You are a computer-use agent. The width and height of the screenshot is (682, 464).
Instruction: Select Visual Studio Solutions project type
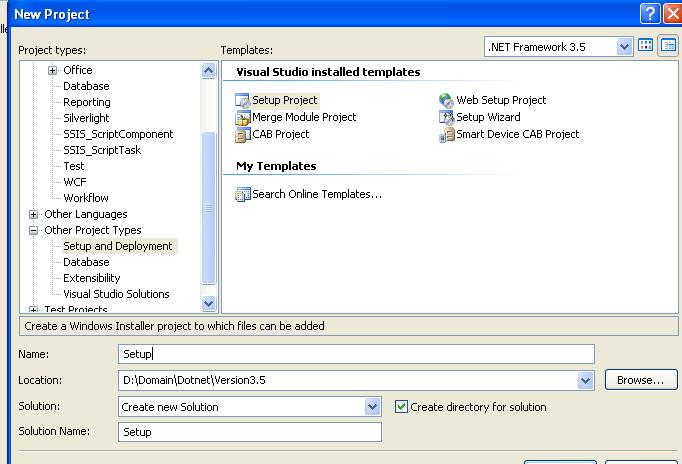click(x=116, y=294)
